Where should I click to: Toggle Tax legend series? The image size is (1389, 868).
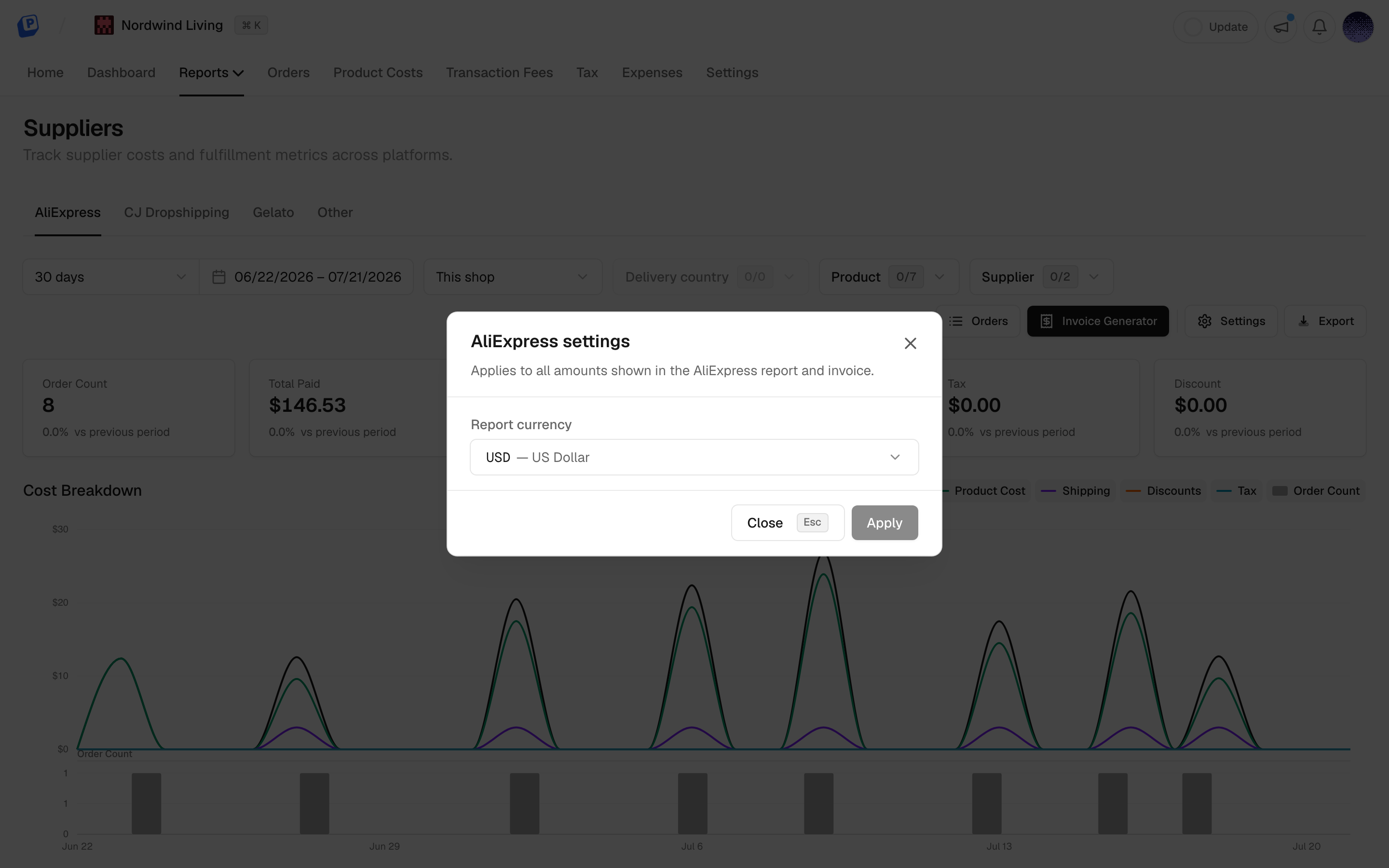1236,491
